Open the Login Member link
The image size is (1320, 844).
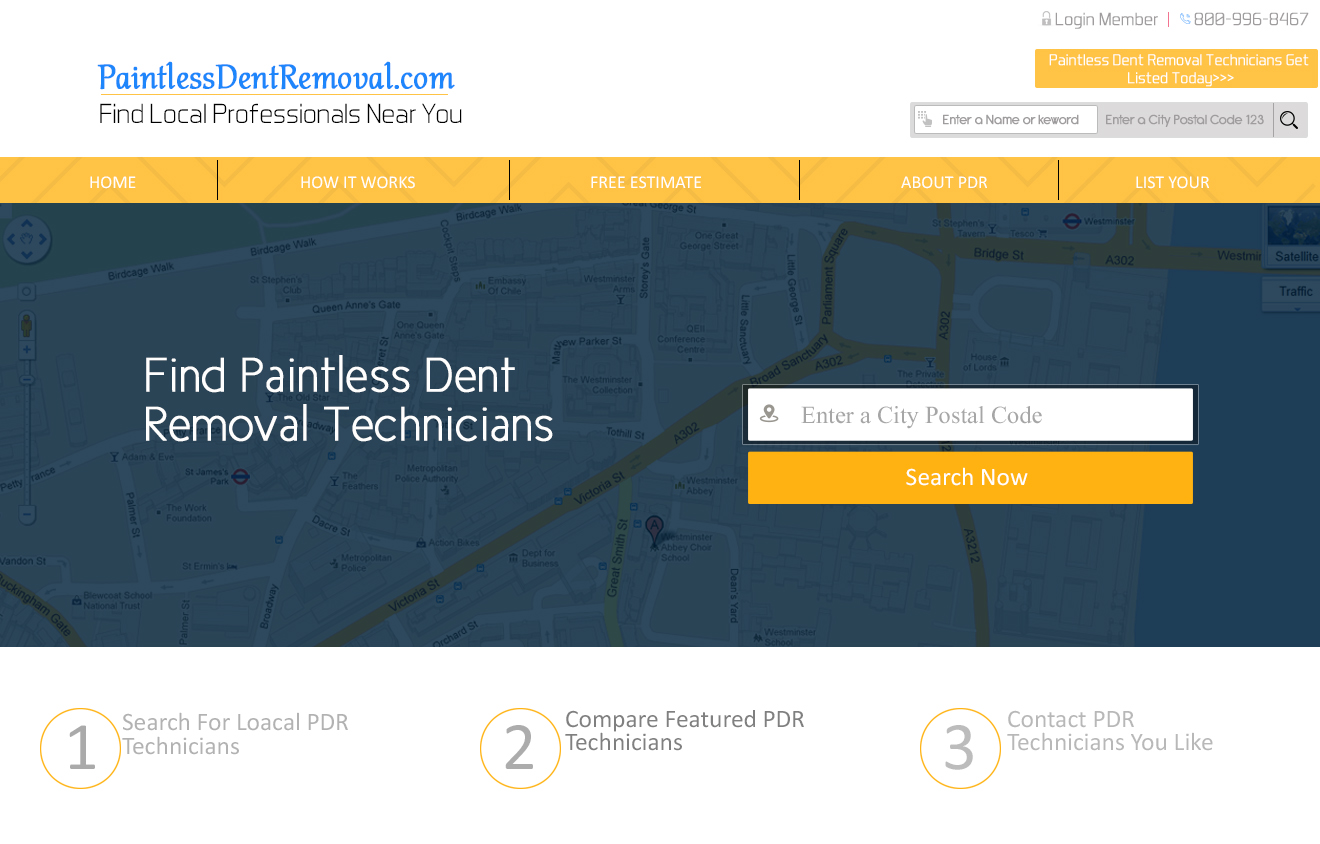pyautogui.click(x=1105, y=20)
